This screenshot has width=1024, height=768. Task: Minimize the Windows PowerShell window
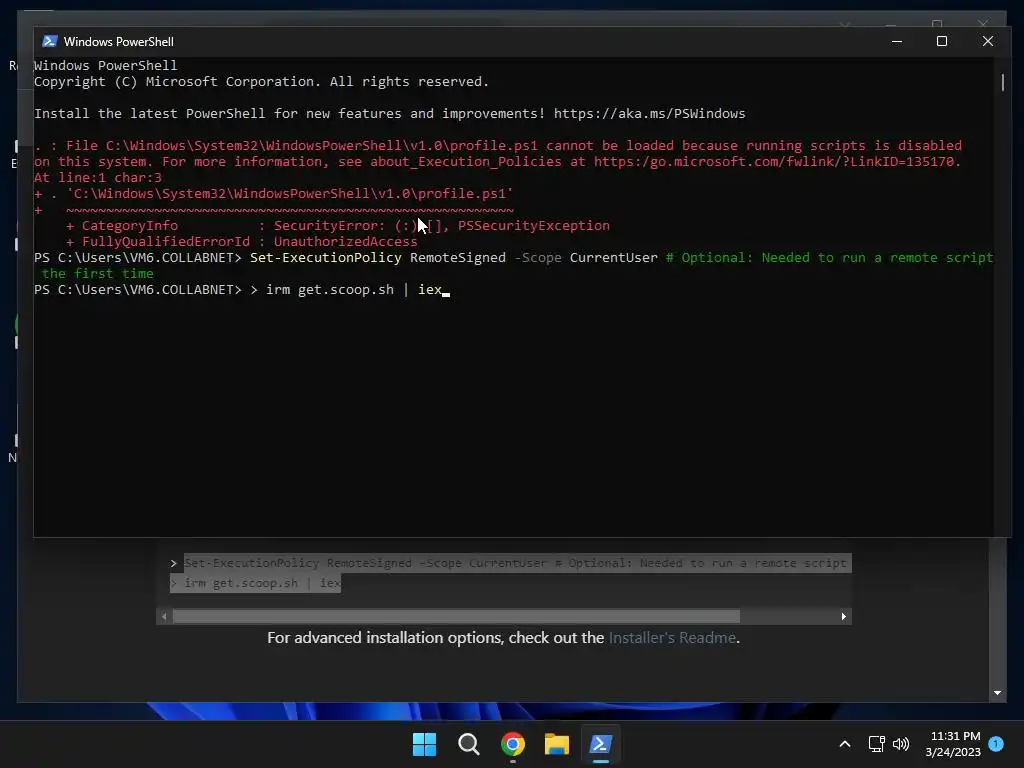click(897, 41)
